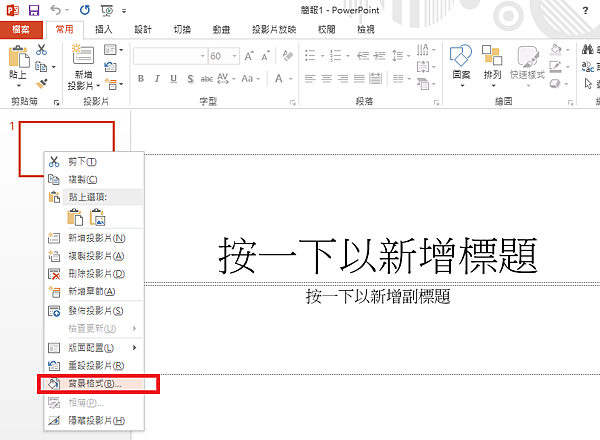Choose Duplicate Slide (複製投影片) in context menu

(x=94, y=256)
